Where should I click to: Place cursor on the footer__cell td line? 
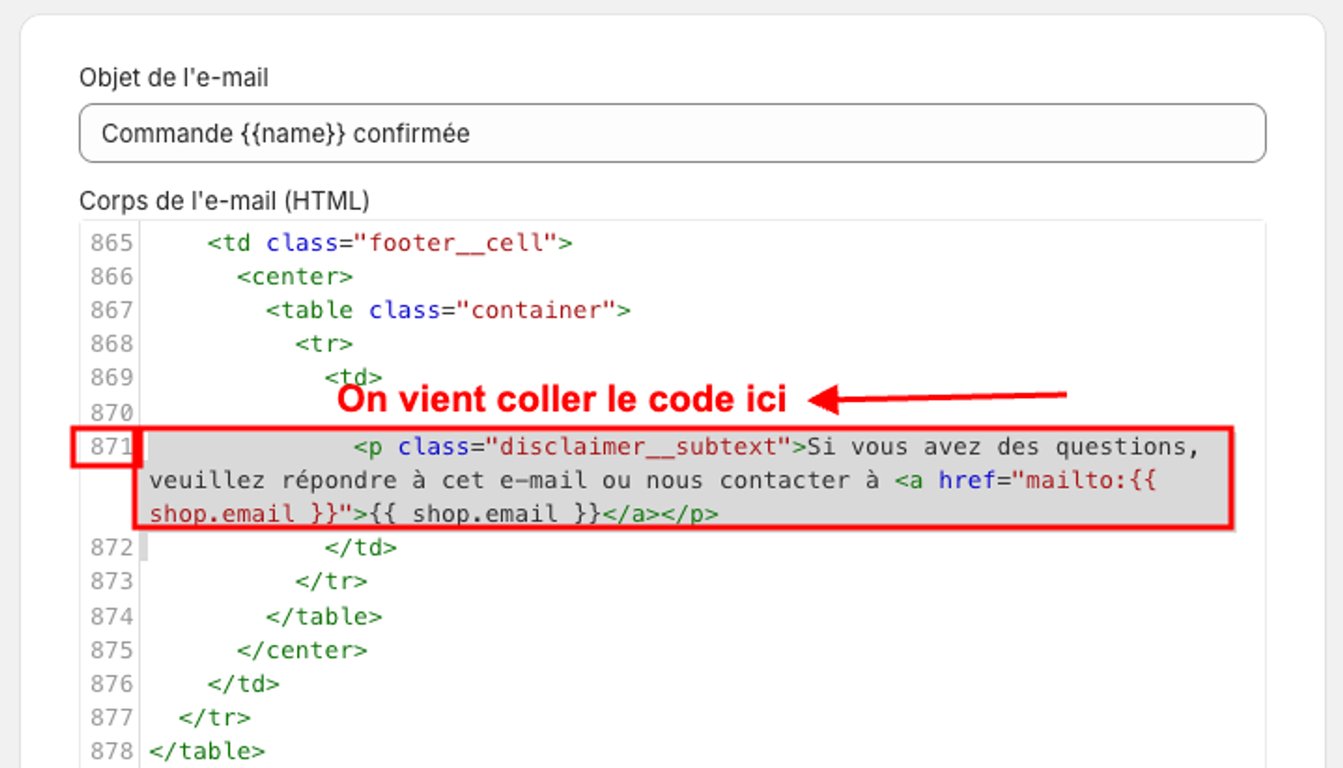click(x=390, y=243)
